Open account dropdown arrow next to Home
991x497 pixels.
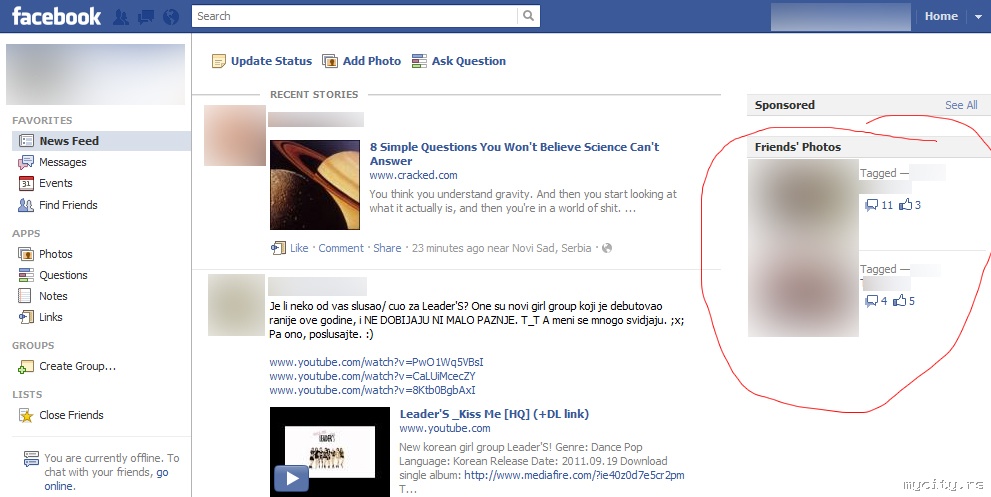(978, 17)
